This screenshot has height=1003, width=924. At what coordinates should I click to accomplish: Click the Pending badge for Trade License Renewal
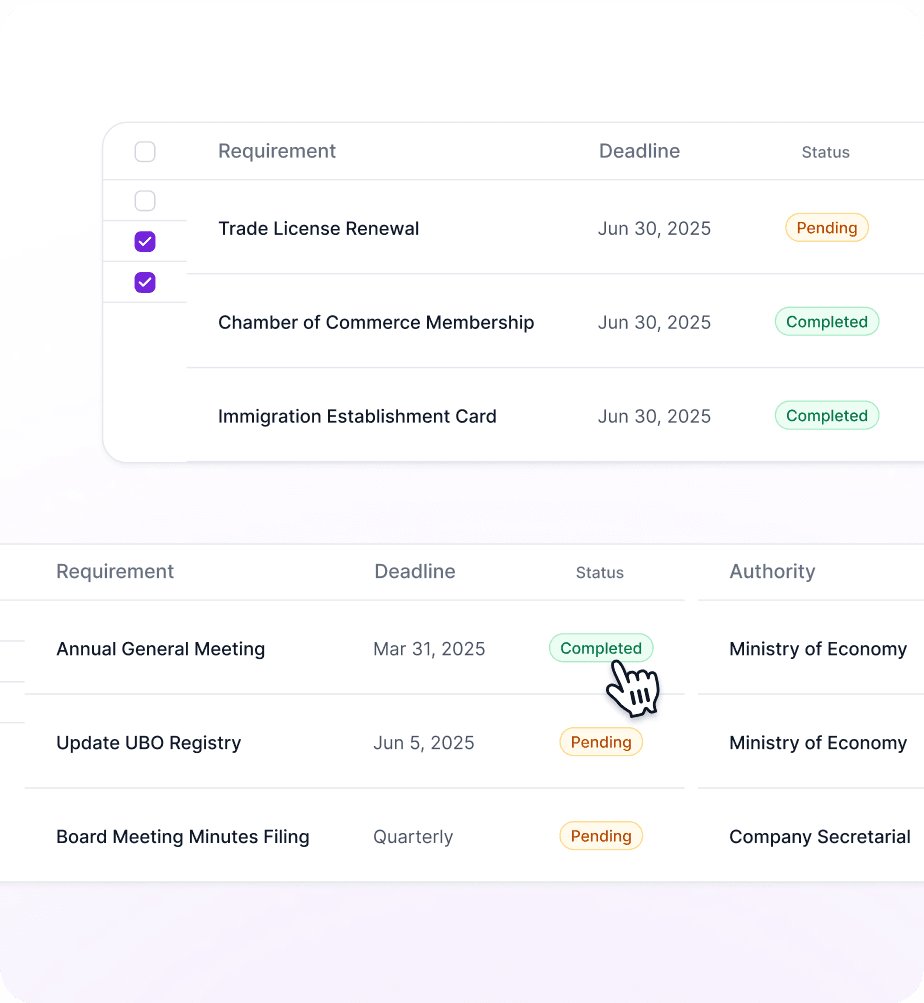[826, 228]
